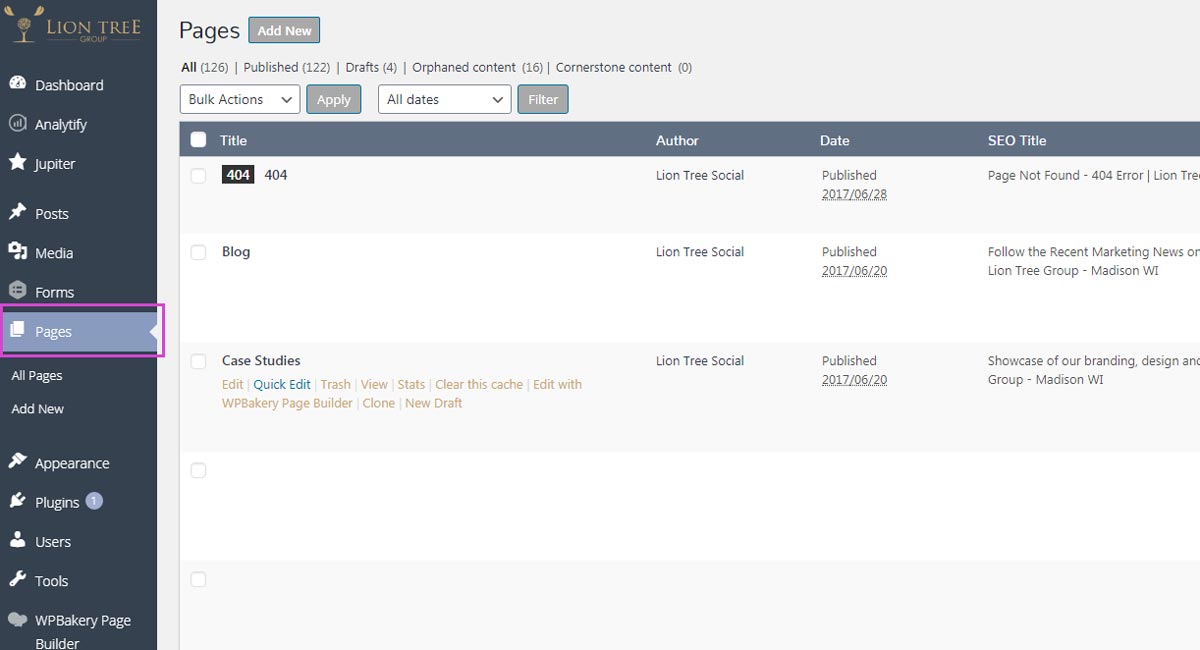This screenshot has width=1200, height=650.
Task: Sort by the Title column header
Action: pos(233,140)
